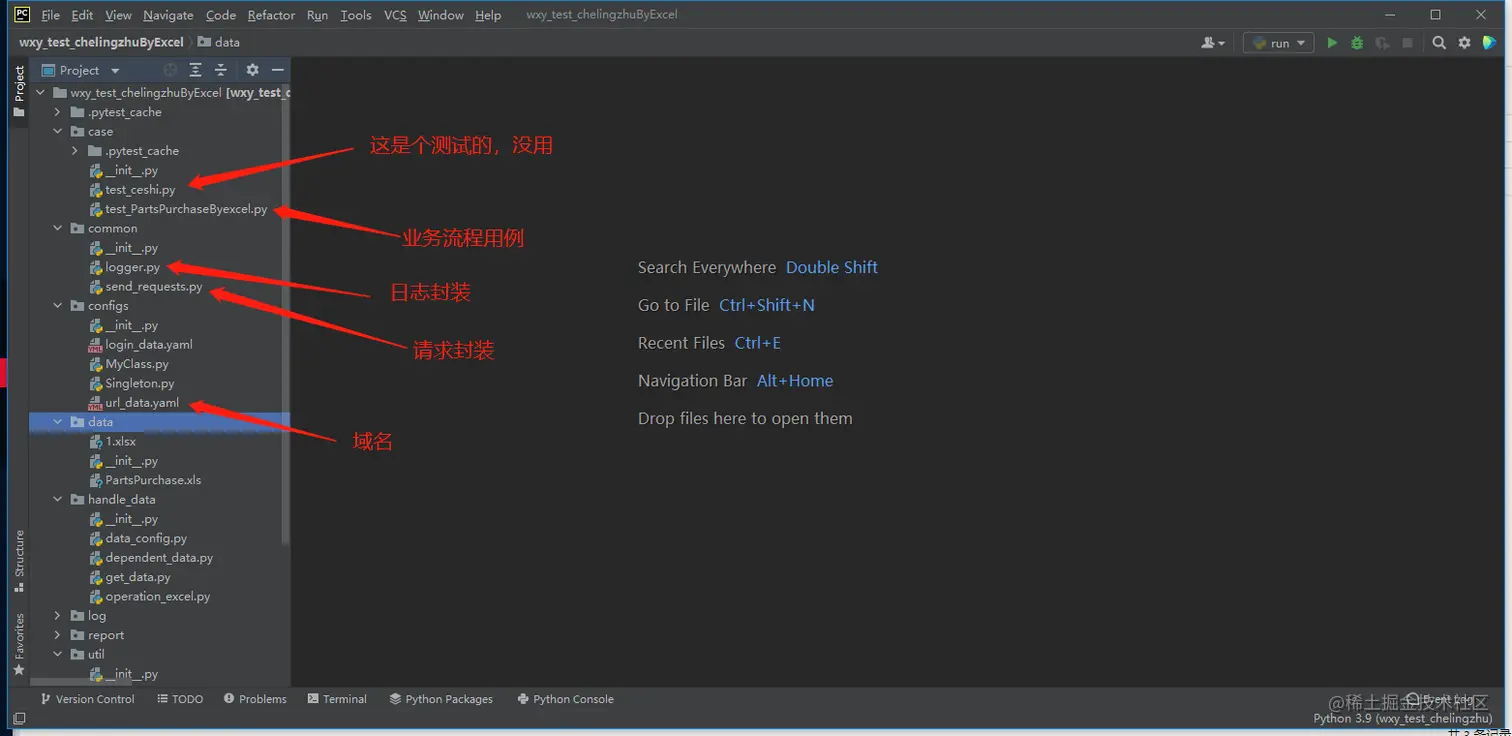Click the data breadcrumb in the navigation bar
Screen dimensions: 1512x736
(219, 43)
